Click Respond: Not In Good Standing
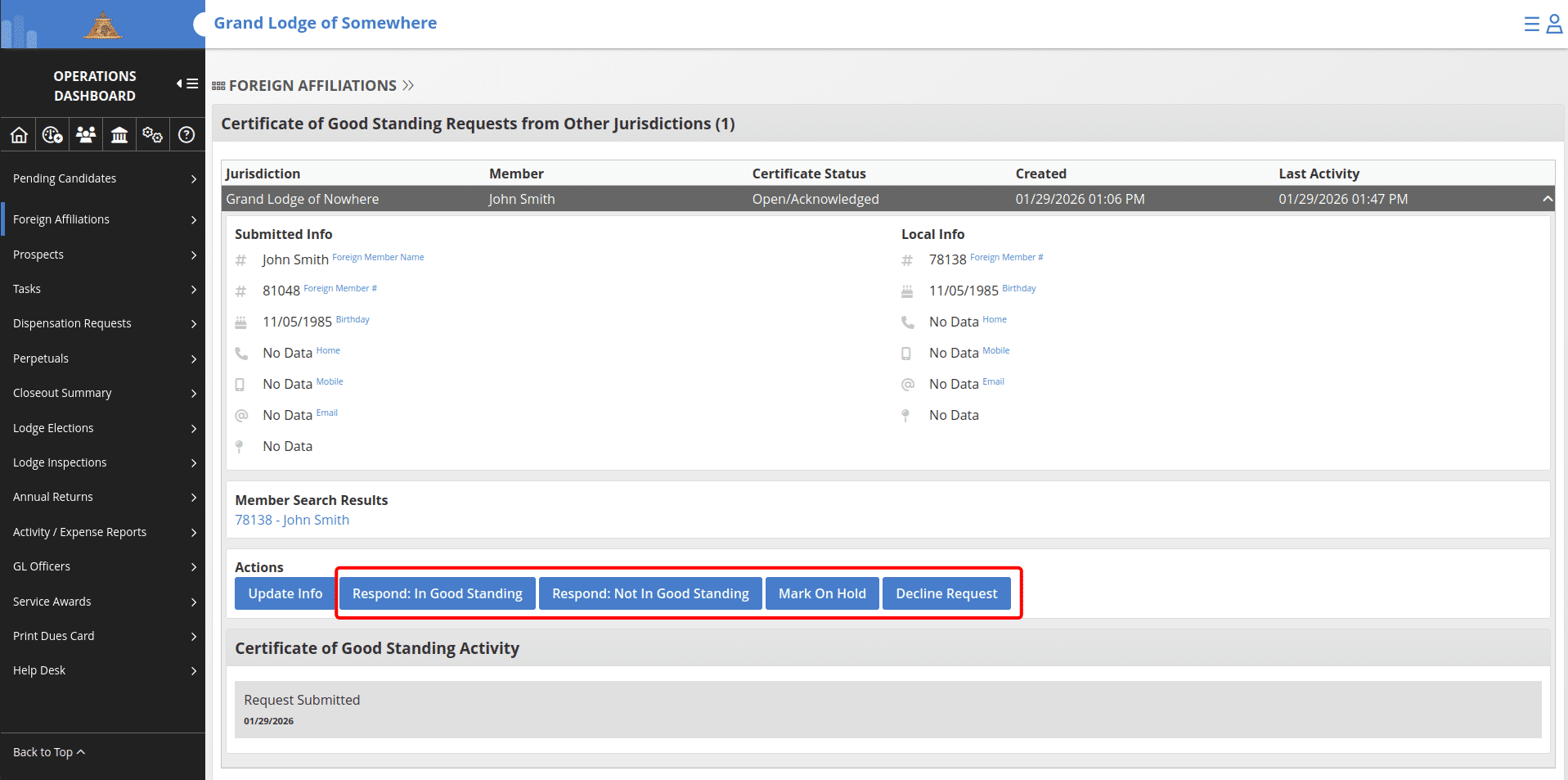Viewport: 1568px width, 780px height. click(650, 593)
